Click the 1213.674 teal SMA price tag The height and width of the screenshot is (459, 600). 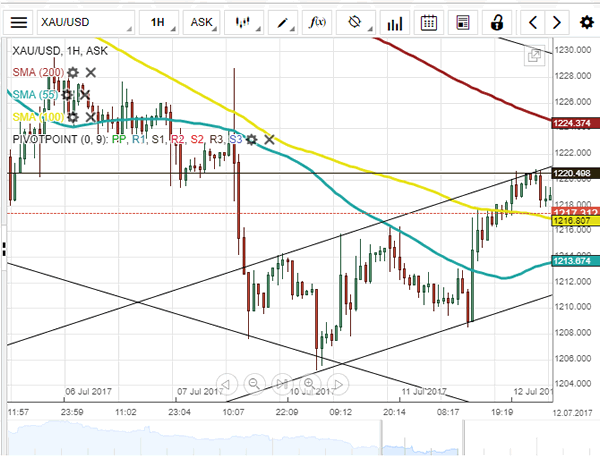[576, 261]
